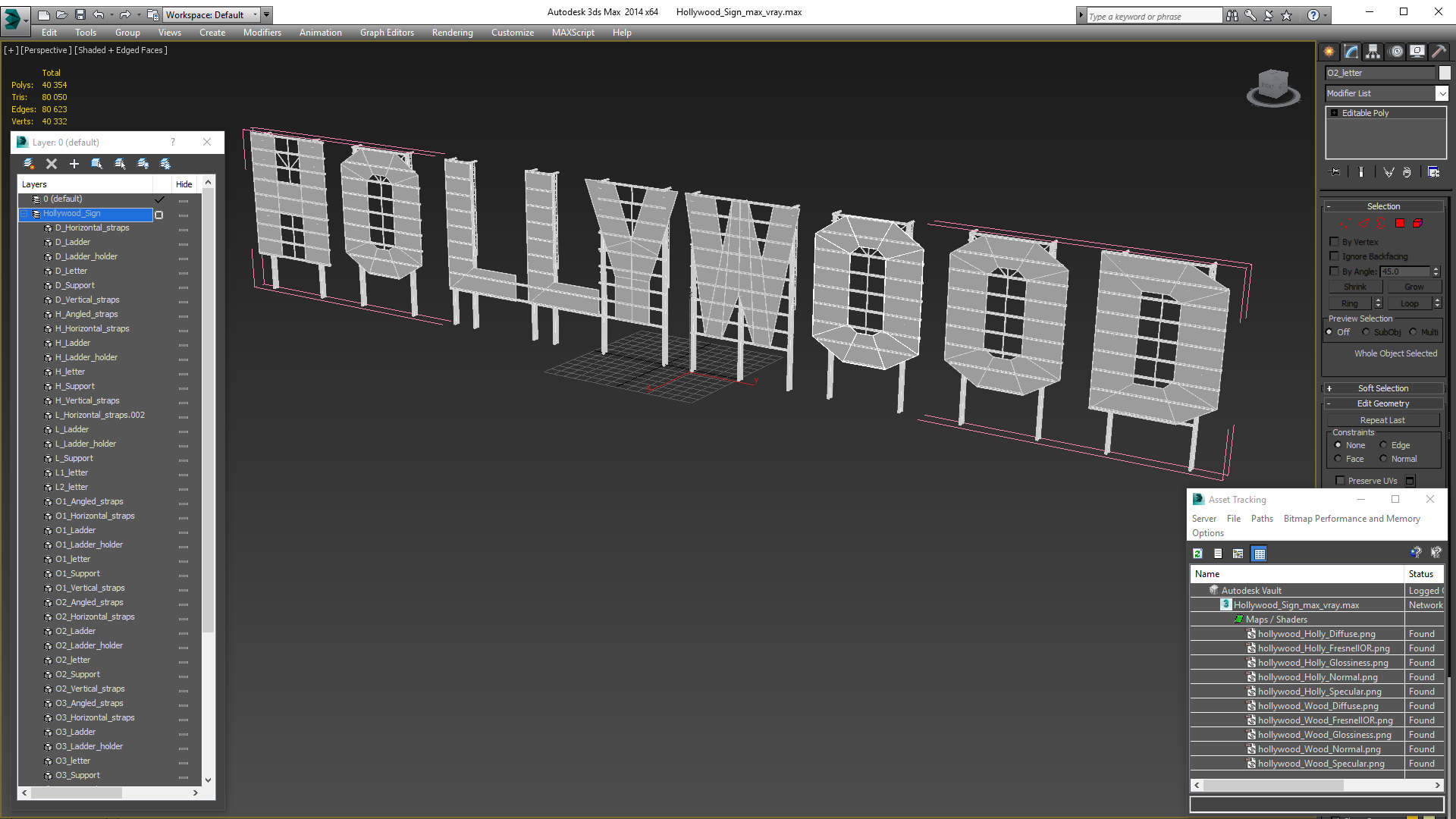
Task: Click Show end result toggle icon
Action: click(1361, 172)
